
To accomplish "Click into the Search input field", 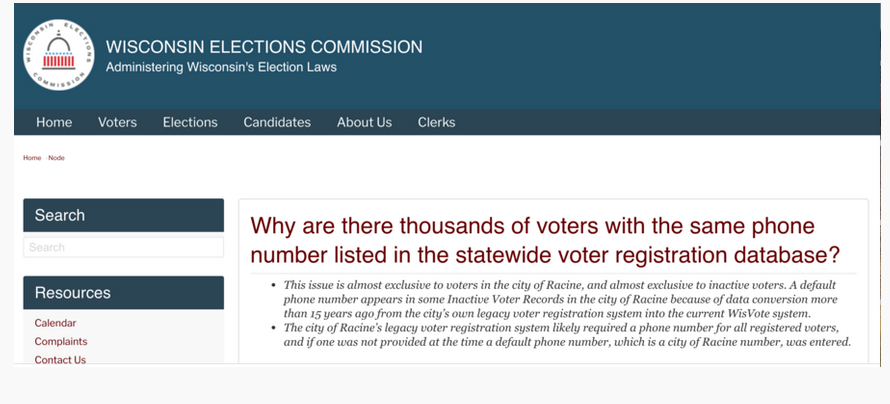I will [x=123, y=247].
